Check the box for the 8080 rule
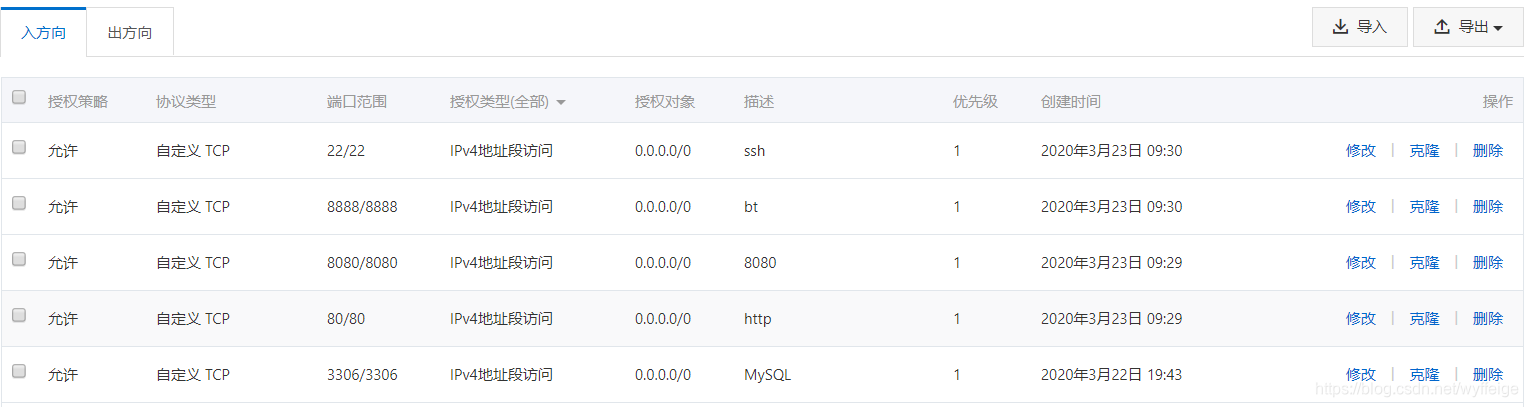This screenshot has width=1528, height=407. (19, 259)
